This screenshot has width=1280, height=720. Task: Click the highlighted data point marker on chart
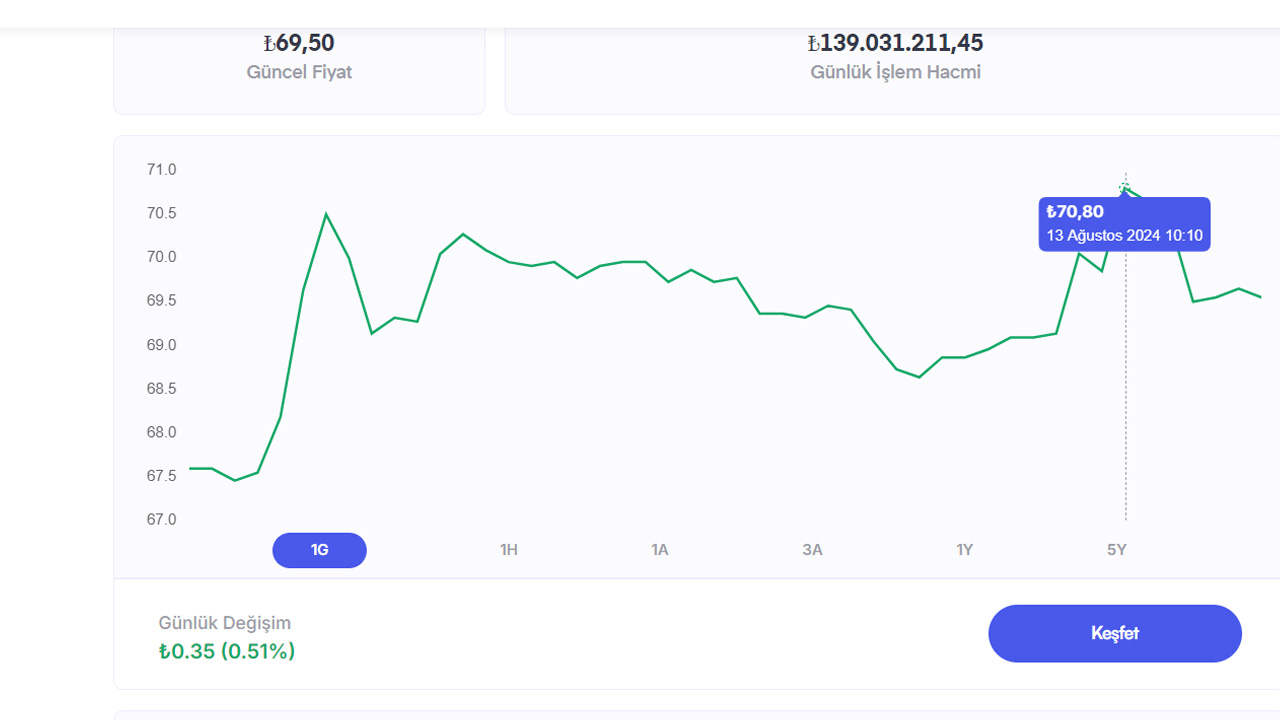click(x=1125, y=187)
